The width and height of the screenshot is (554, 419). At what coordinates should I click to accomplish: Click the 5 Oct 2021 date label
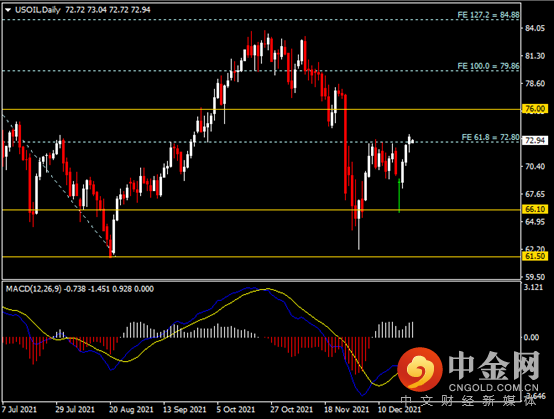236,409
